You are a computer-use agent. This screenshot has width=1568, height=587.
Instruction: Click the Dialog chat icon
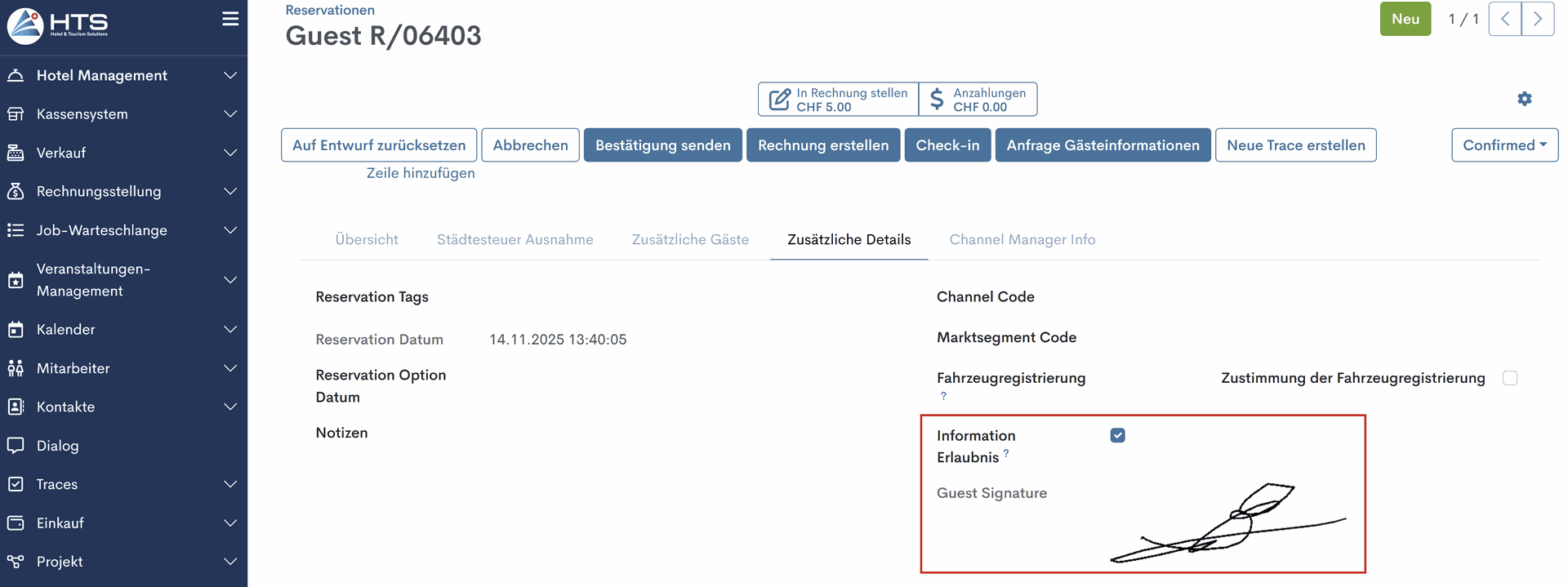click(16, 446)
